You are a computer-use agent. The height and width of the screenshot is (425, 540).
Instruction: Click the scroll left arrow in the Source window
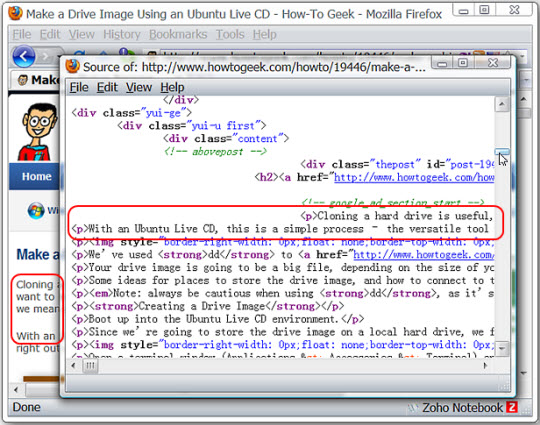coord(73,365)
